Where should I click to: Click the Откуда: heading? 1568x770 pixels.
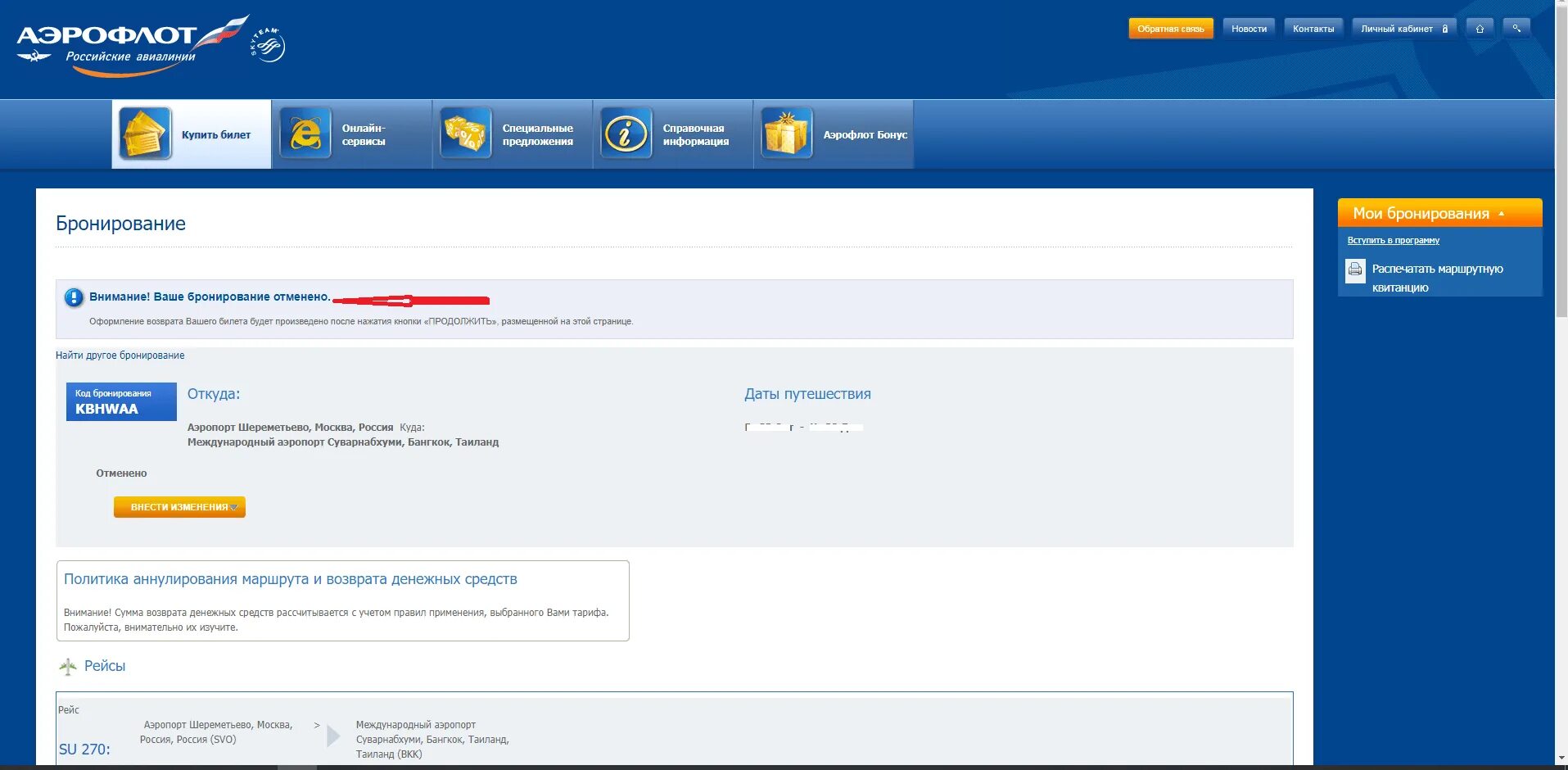pyautogui.click(x=214, y=394)
